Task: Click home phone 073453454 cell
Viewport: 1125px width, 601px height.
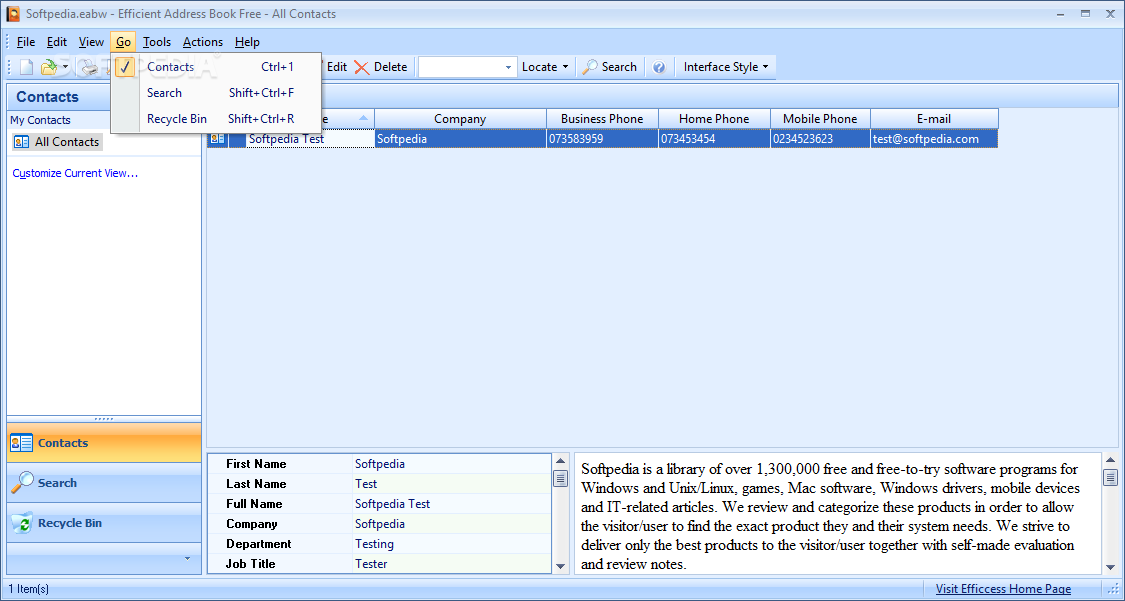Action: [x=715, y=138]
